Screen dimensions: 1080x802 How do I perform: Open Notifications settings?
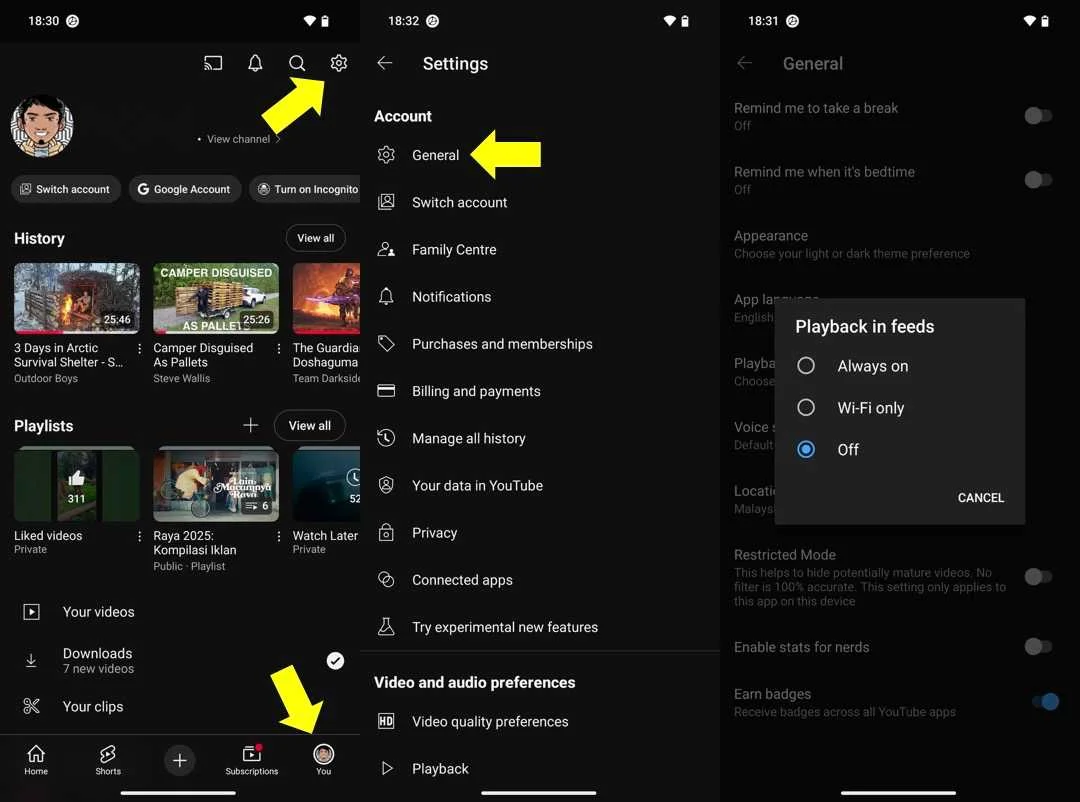click(x=540, y=297)
